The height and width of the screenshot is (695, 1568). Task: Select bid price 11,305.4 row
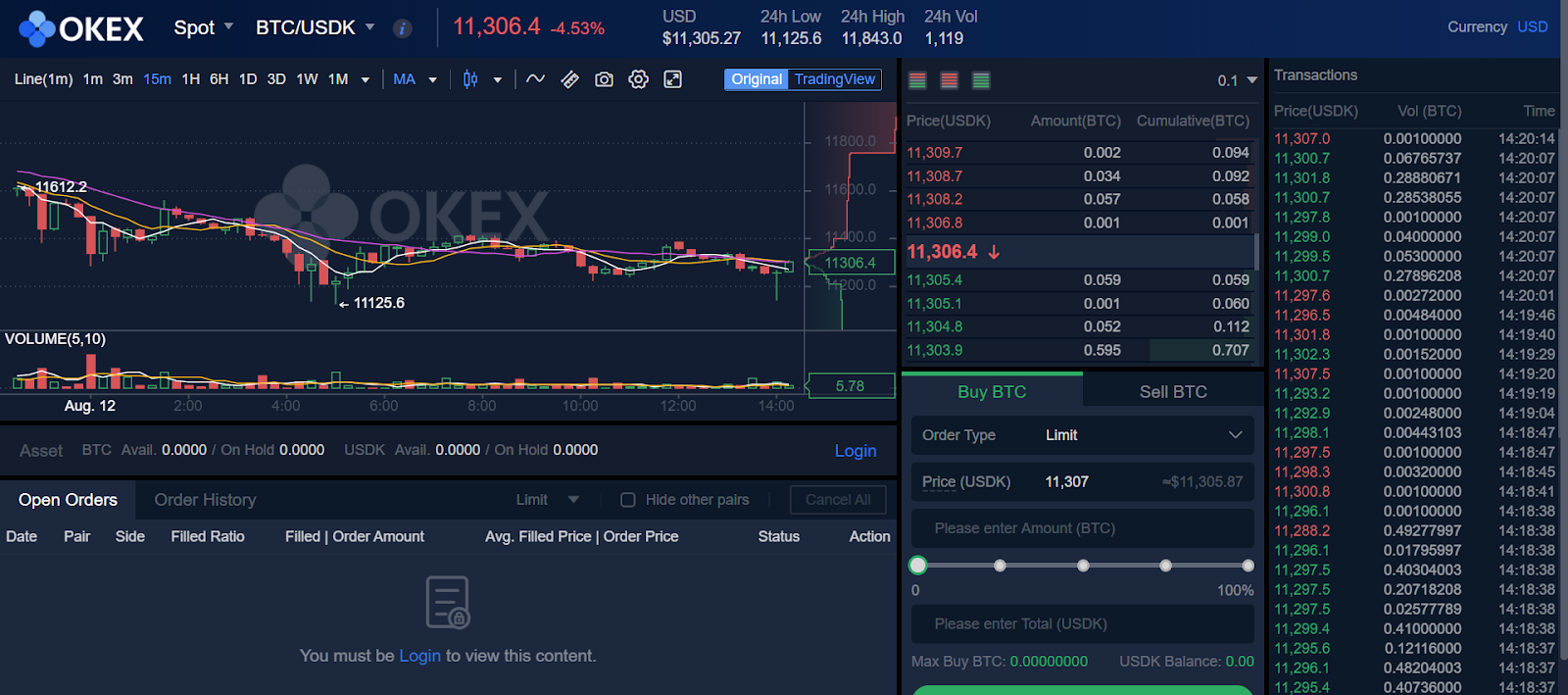pyautogui.click(x=1078, y=280)
